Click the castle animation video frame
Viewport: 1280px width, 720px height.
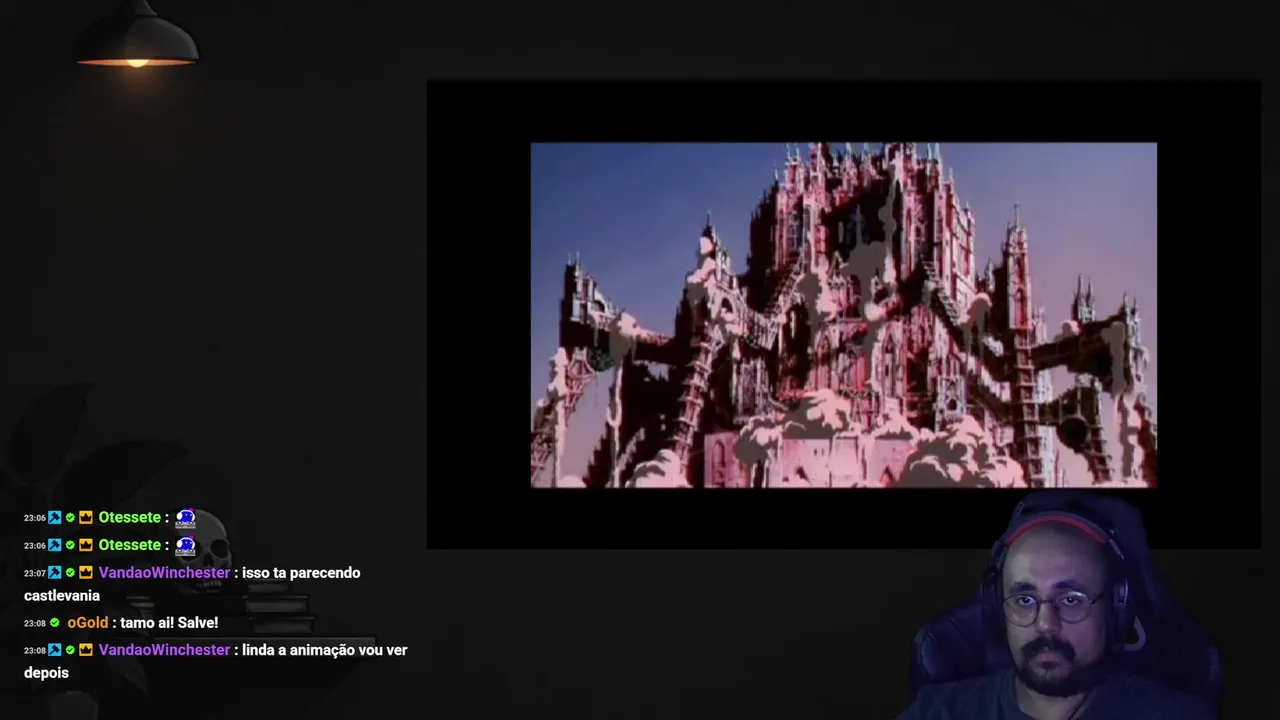[843, 315]
